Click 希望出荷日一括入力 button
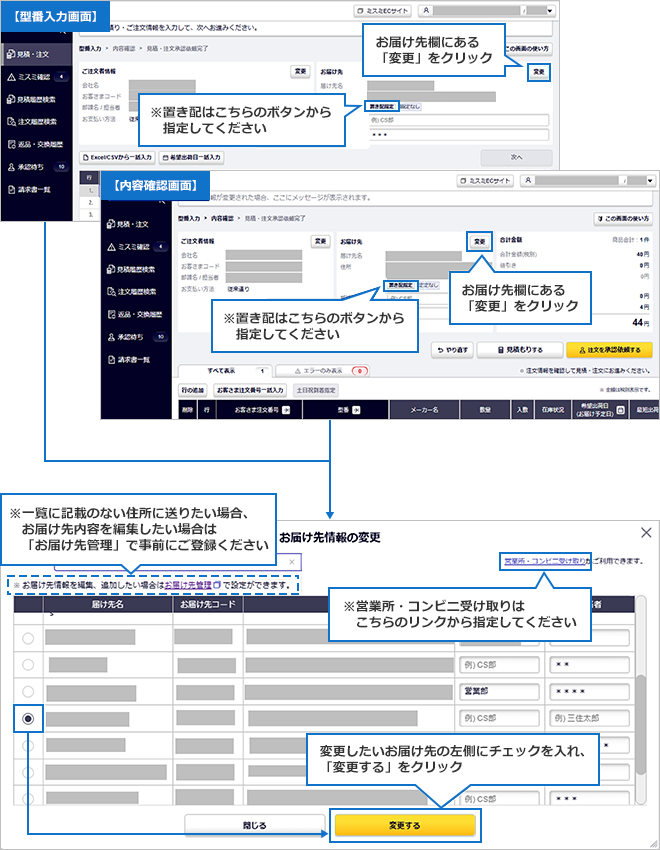This screenshot has width=660, height=850. [191, 157]
